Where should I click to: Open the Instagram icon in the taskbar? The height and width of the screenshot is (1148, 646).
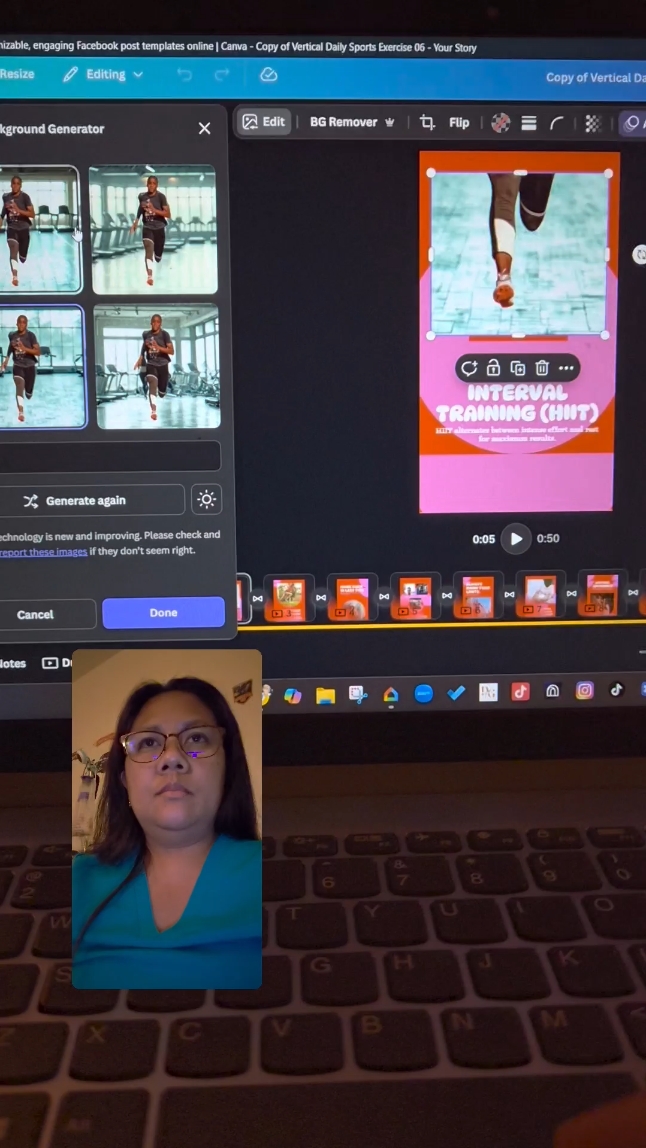pos(585,690)
